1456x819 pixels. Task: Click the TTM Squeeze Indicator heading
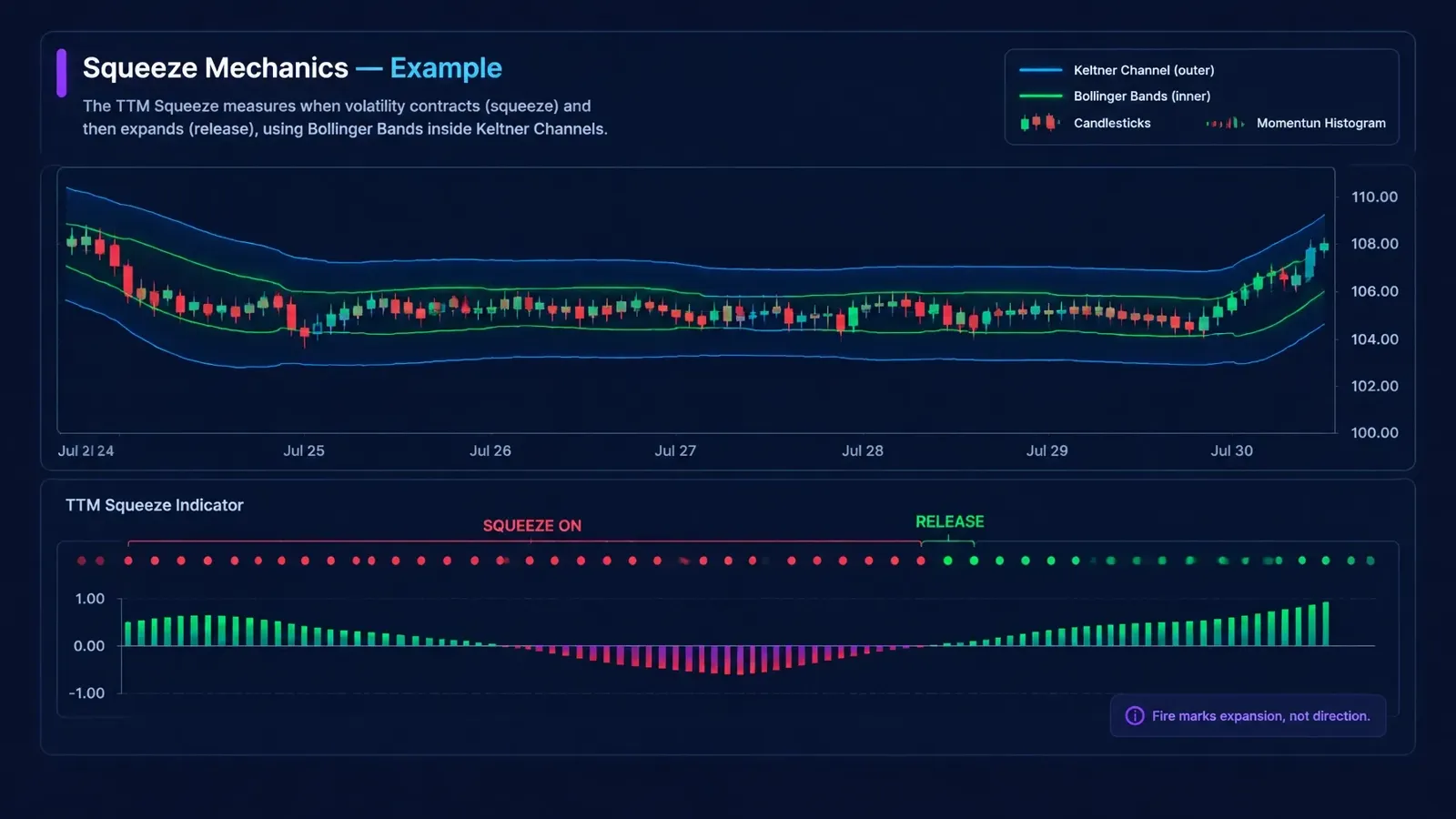pos(155,505)
